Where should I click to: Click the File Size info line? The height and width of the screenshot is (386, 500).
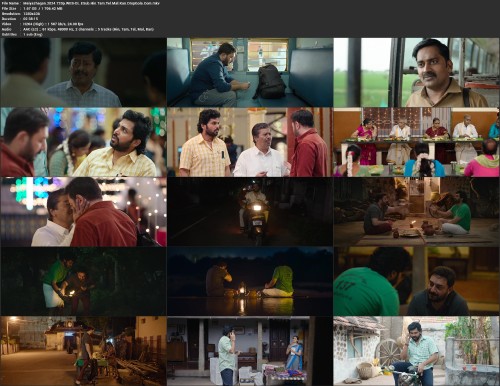(x=32, y=8)
